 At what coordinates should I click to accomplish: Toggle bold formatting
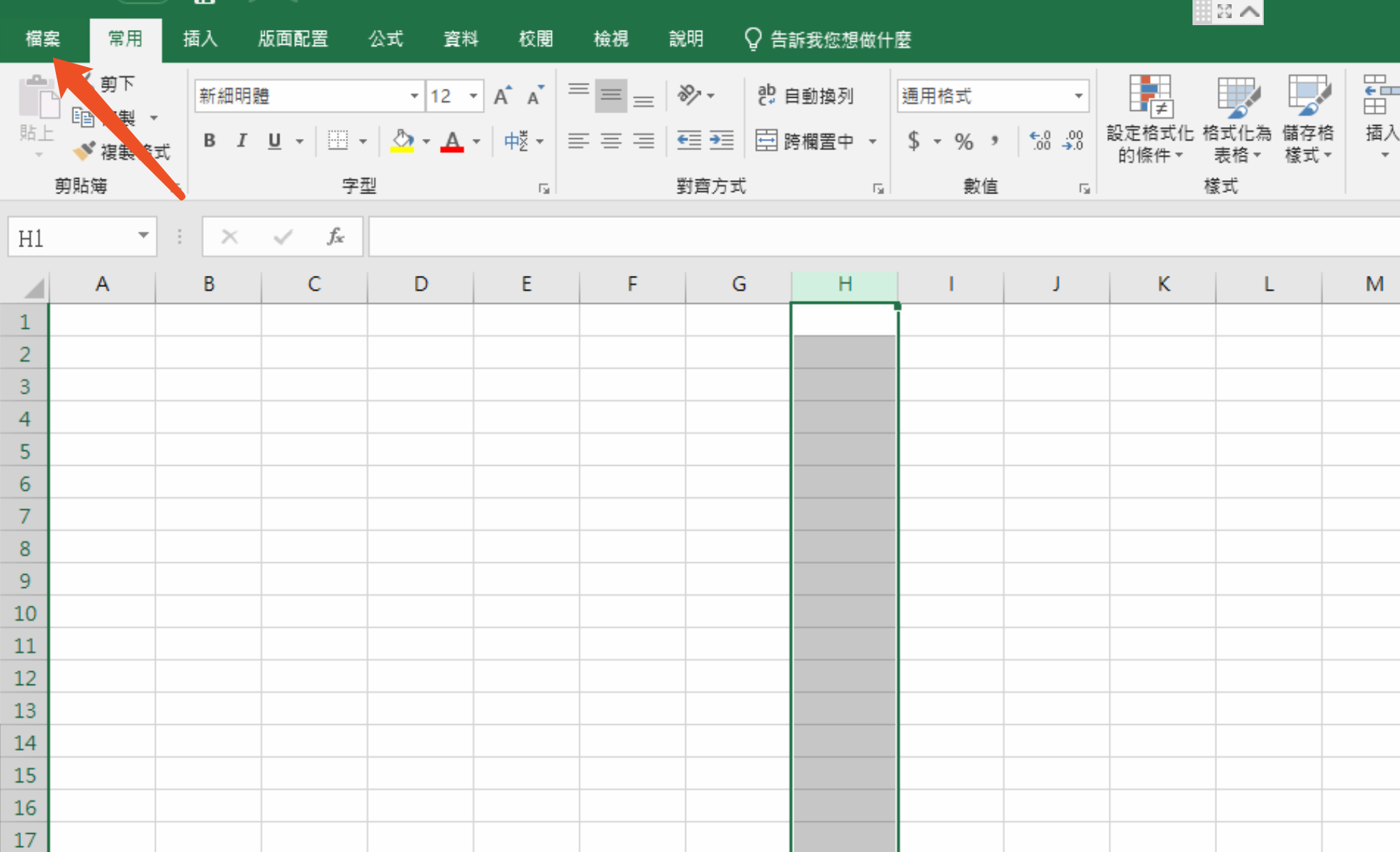209,141
